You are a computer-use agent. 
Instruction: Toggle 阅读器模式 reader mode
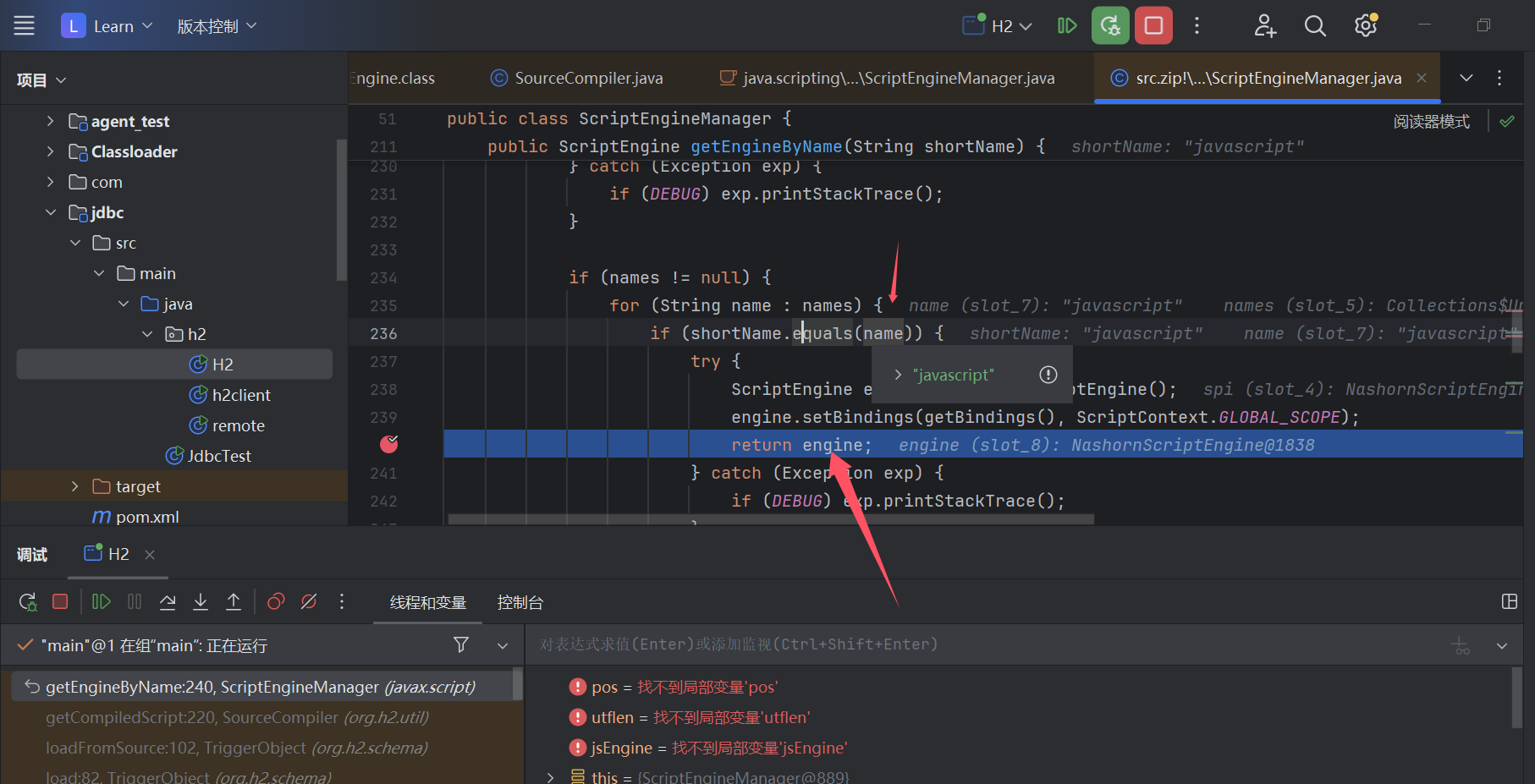pyautogui.click(x=1432, y=122)
